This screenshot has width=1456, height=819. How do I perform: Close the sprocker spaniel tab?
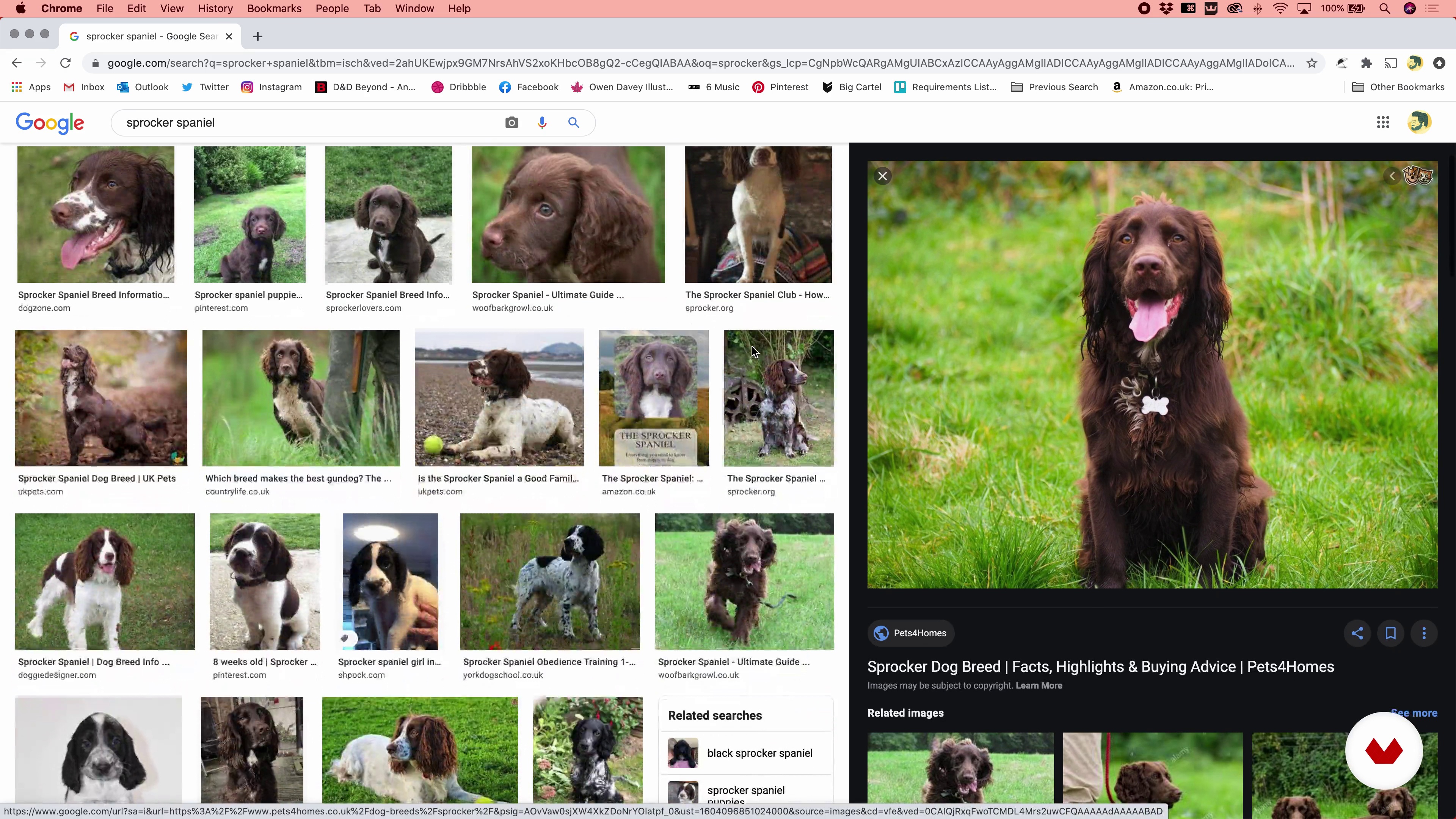(229, 37)
